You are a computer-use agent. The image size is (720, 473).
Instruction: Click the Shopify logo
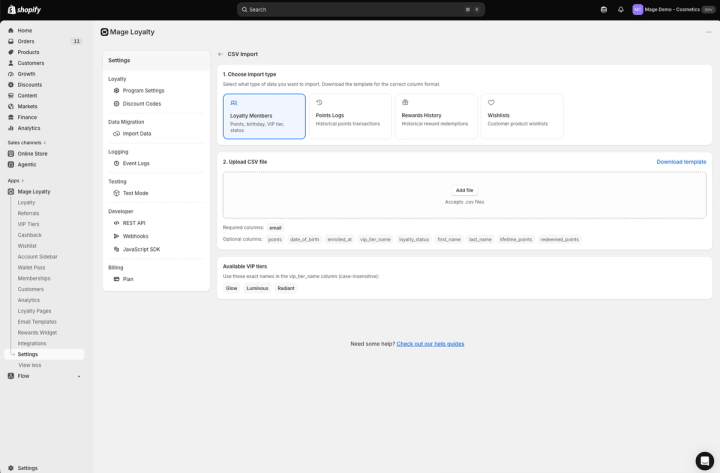24,10
